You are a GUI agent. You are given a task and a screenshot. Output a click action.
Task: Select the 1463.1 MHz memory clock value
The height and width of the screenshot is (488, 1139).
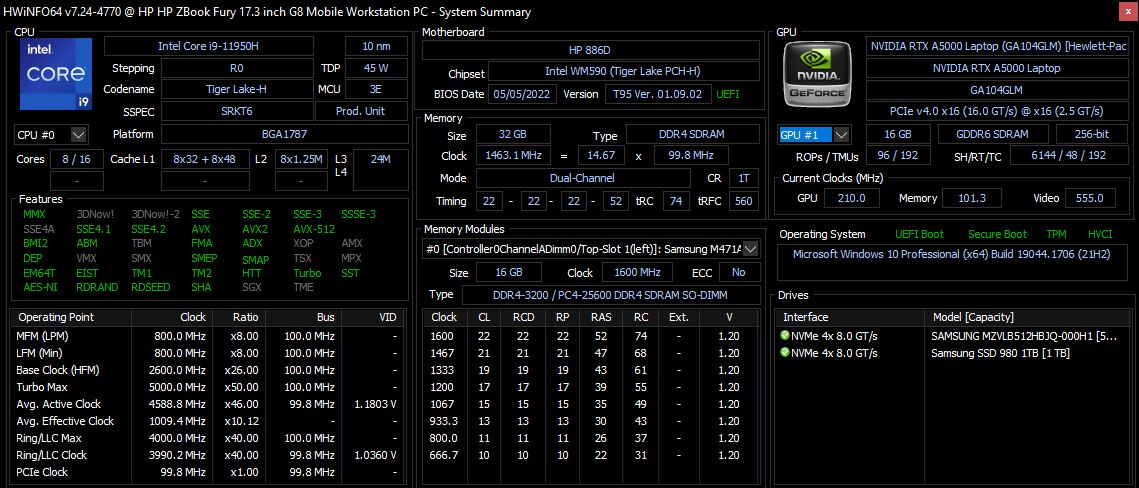(512, 155)
